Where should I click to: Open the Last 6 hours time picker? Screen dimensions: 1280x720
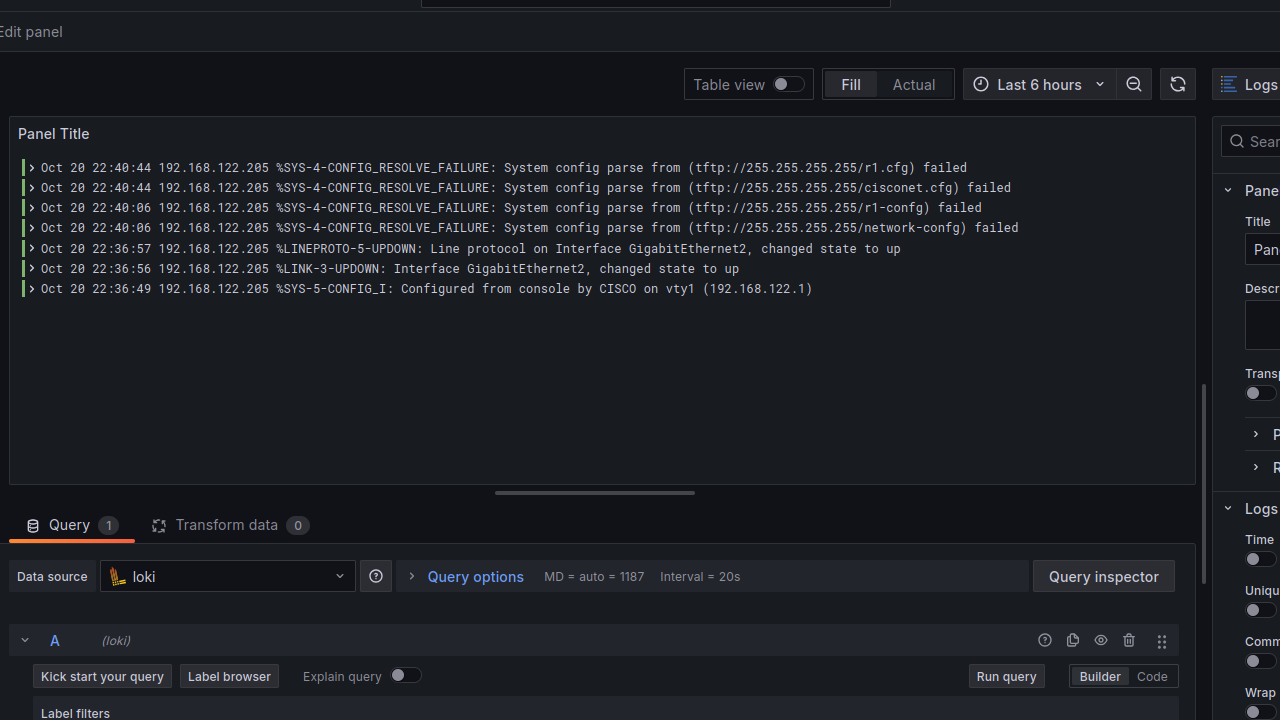click(x=1039, y=84)
